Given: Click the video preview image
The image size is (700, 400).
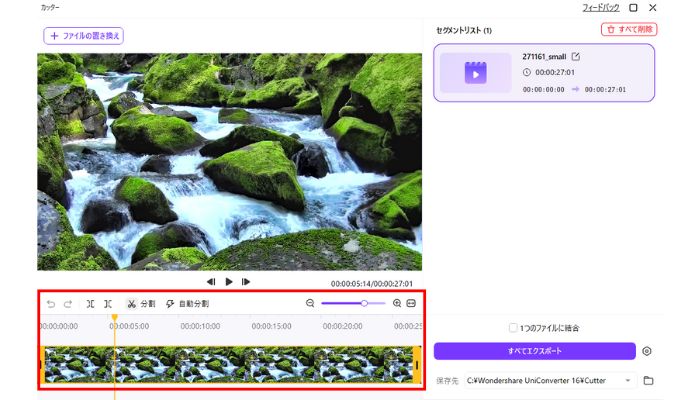Looking at the screenshot, I should coord(229,162).
